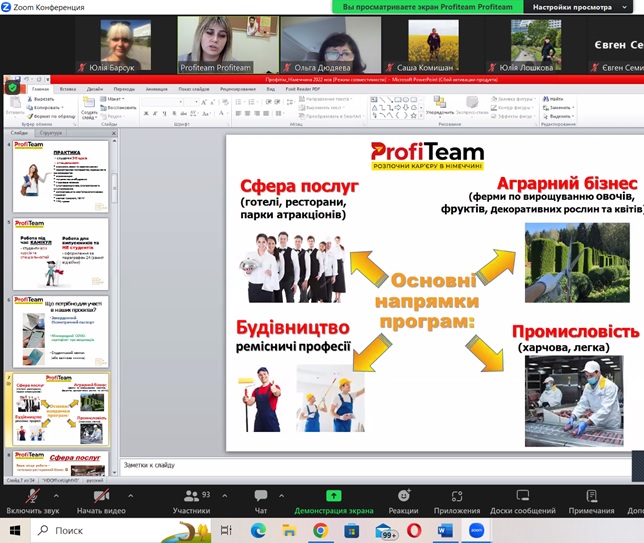Open the font name combo box
644x543 pixels.
click(x=163, y=101)
